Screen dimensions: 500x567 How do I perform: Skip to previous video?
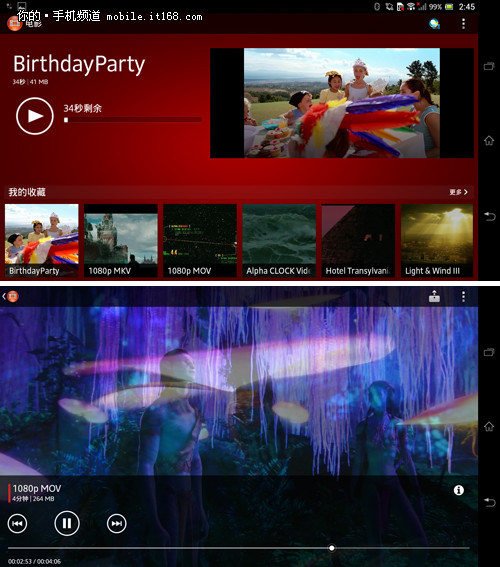tap(17, 523)
